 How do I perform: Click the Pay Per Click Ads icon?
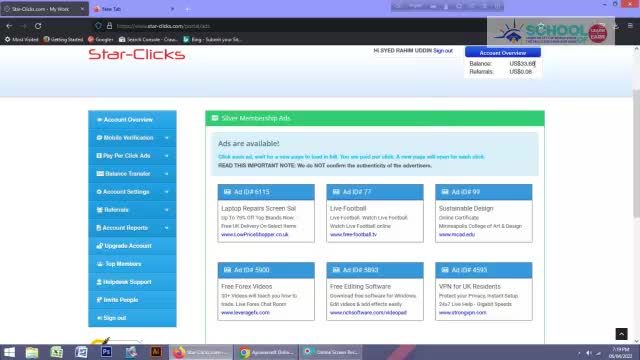point(99,156)
